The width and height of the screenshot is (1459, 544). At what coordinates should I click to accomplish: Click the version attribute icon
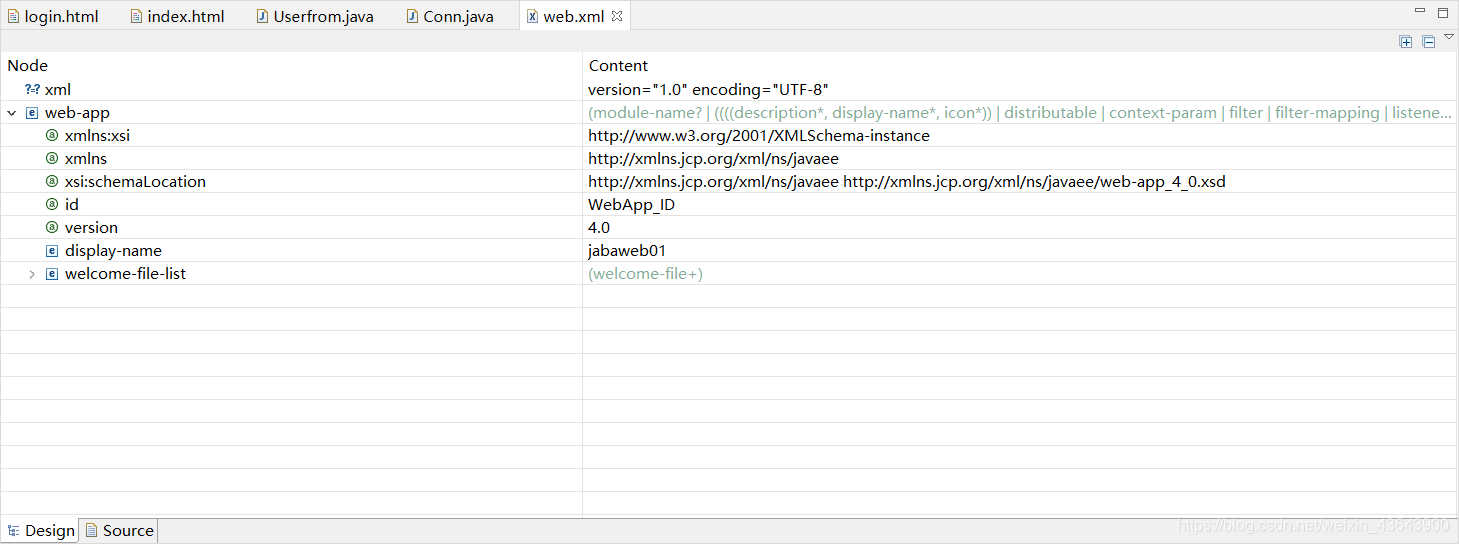[x=52, y=228]
